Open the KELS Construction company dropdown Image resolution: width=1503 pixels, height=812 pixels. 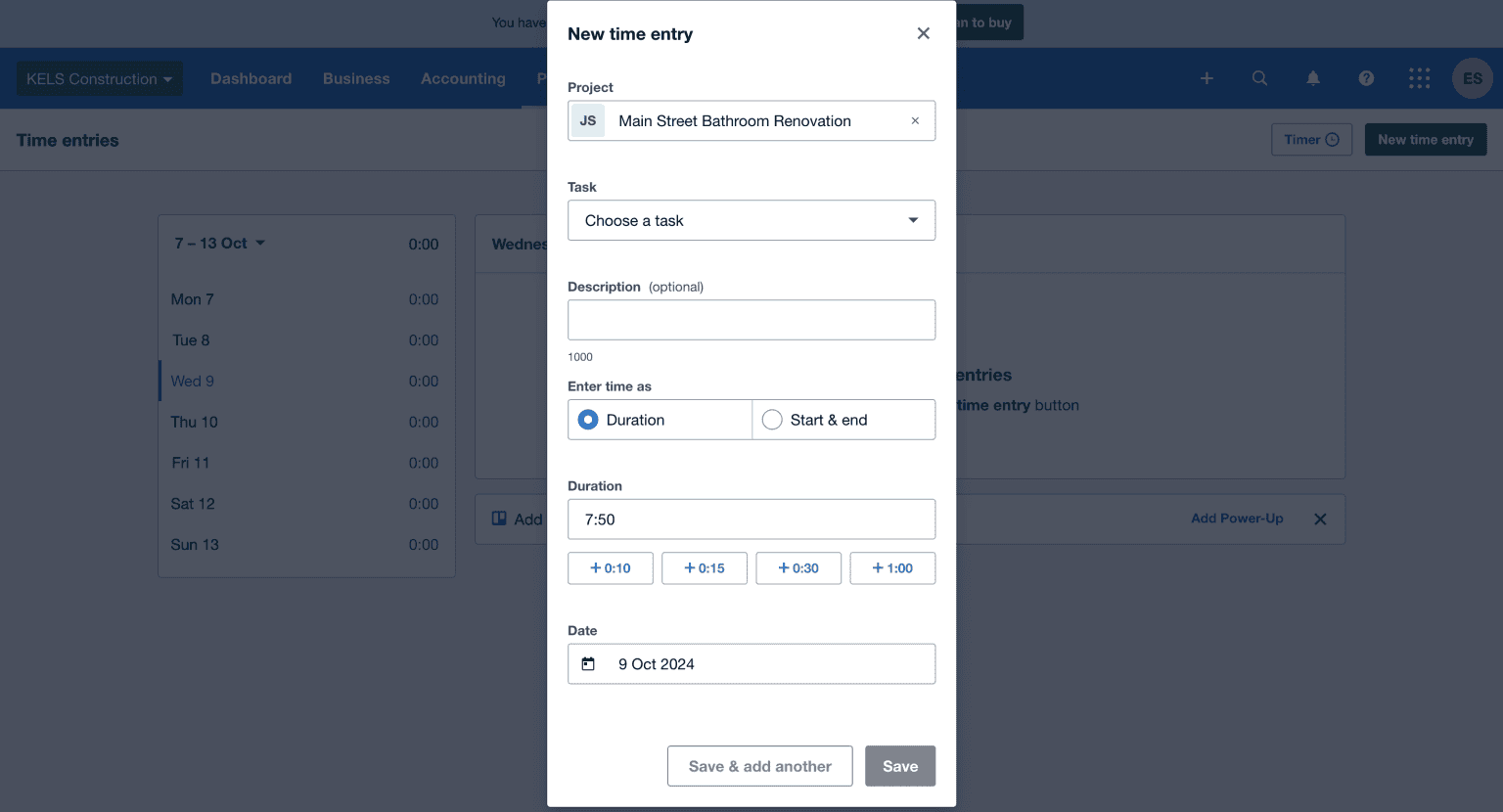point(99,78)
